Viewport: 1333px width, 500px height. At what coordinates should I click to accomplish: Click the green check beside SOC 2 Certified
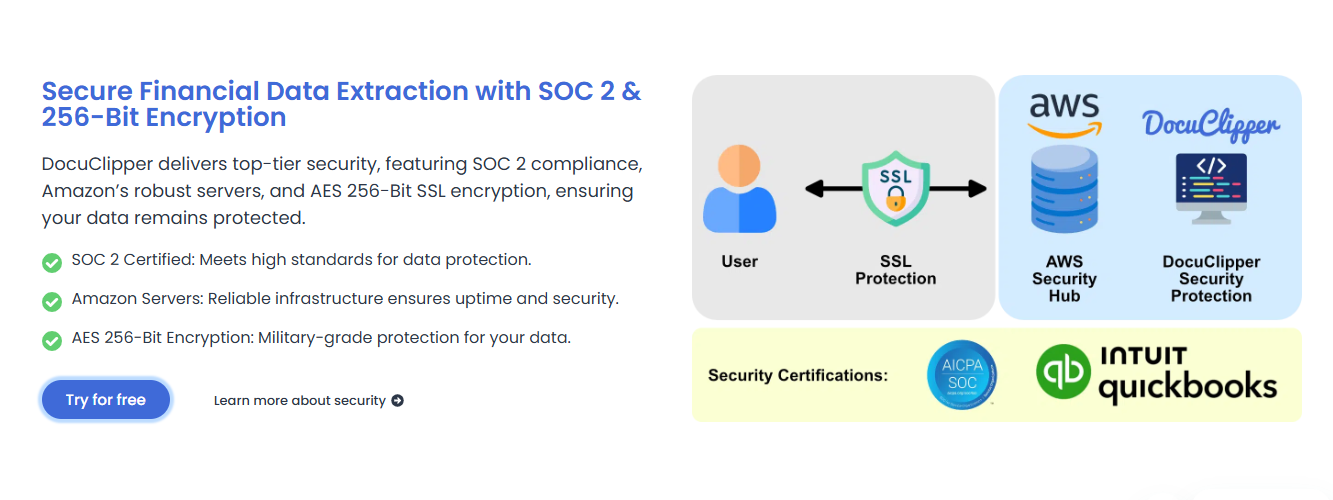(x=52, y=262)
